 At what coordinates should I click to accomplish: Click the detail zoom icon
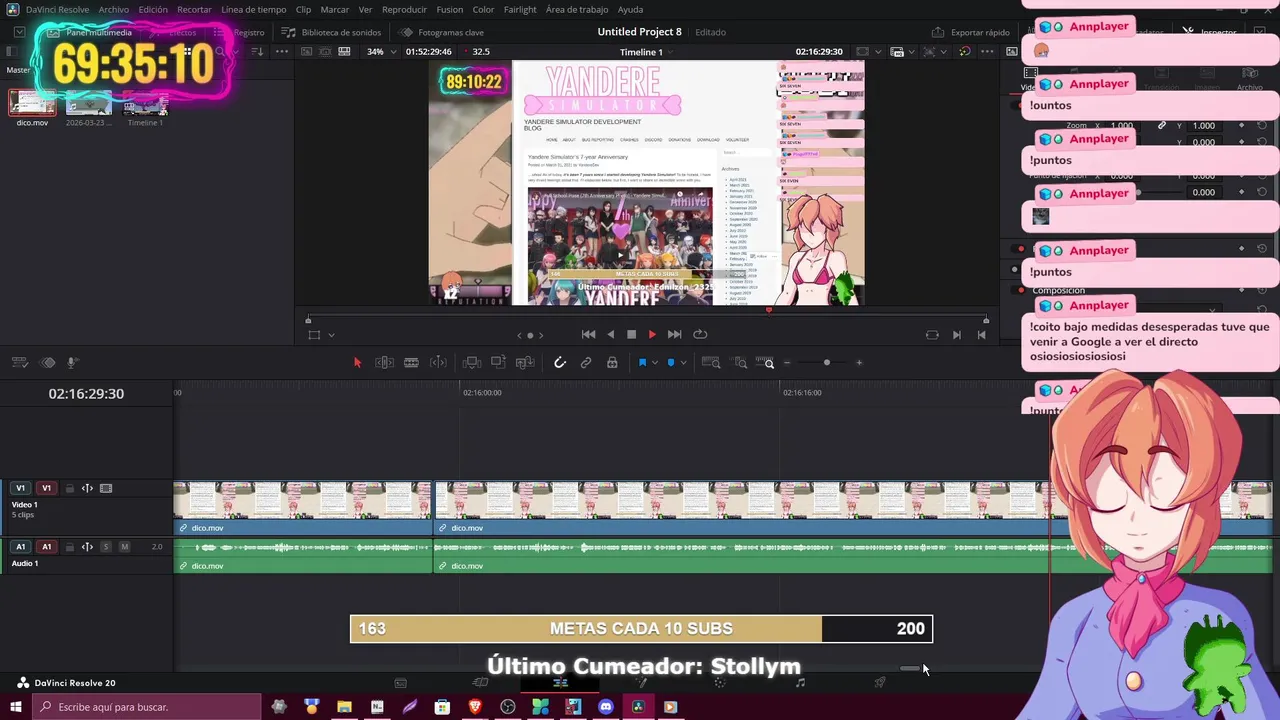[x=740, y=363]
